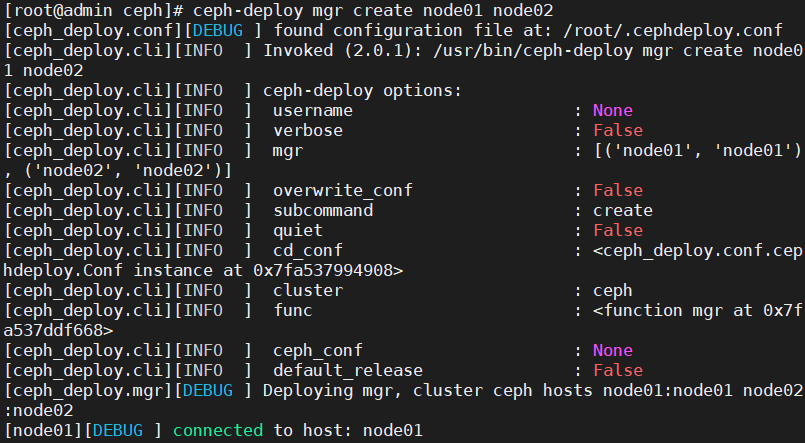Screen dimensions: 805x443
Task: Click the path '/root/.cephdeploy.conf'
Action: click(x=673, y=30)
